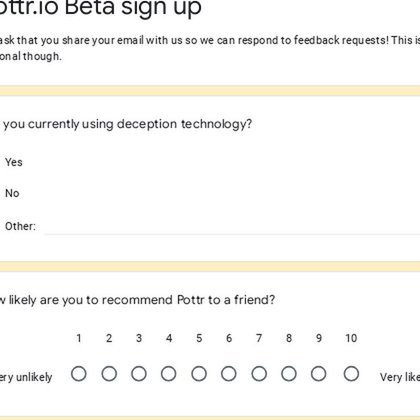Choose rating 3 on the recommend scale
Image resolution: width=420 pixels, height=420 pixels.
(139, 374)
